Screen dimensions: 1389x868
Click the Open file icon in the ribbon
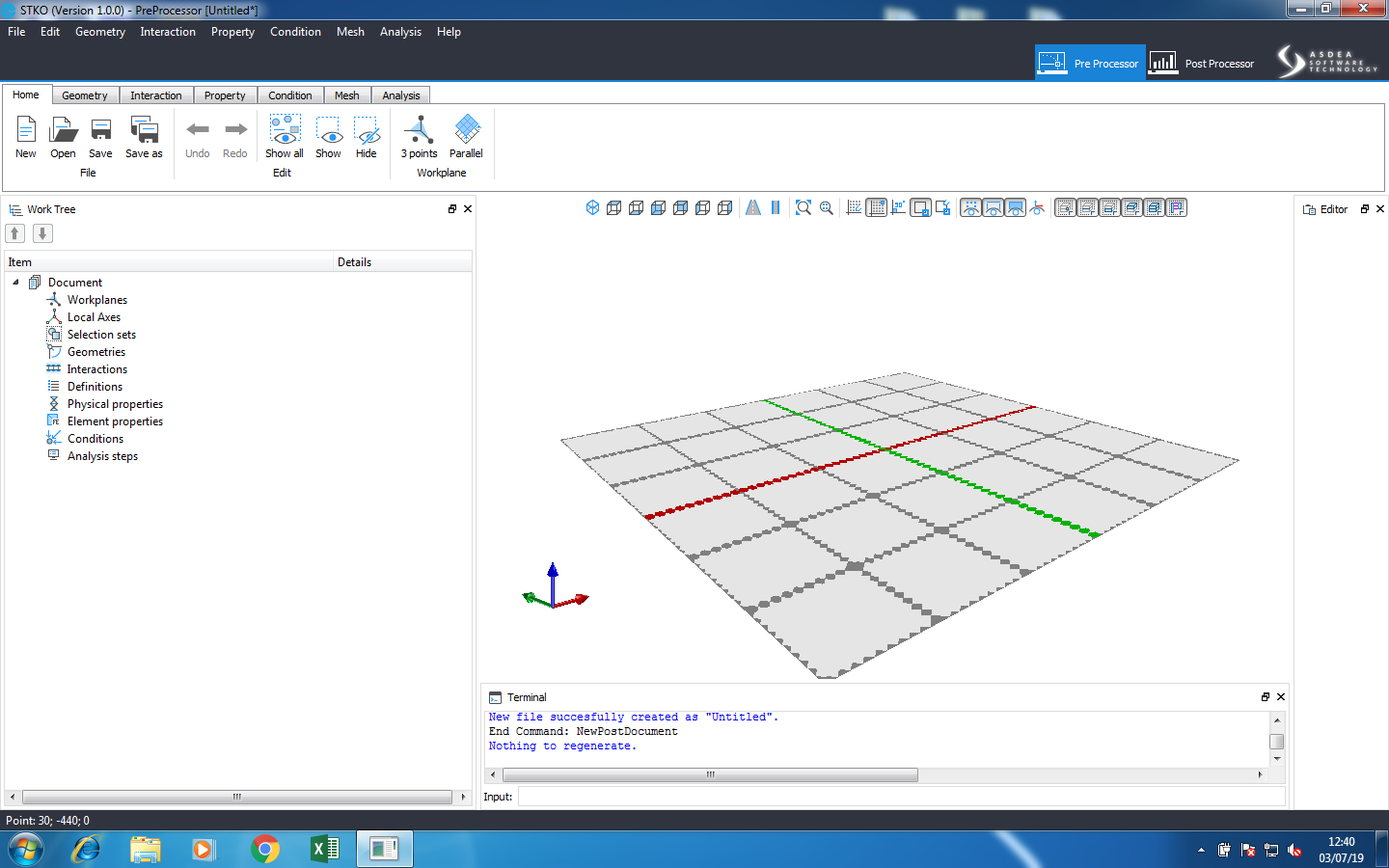pos(63,129)
